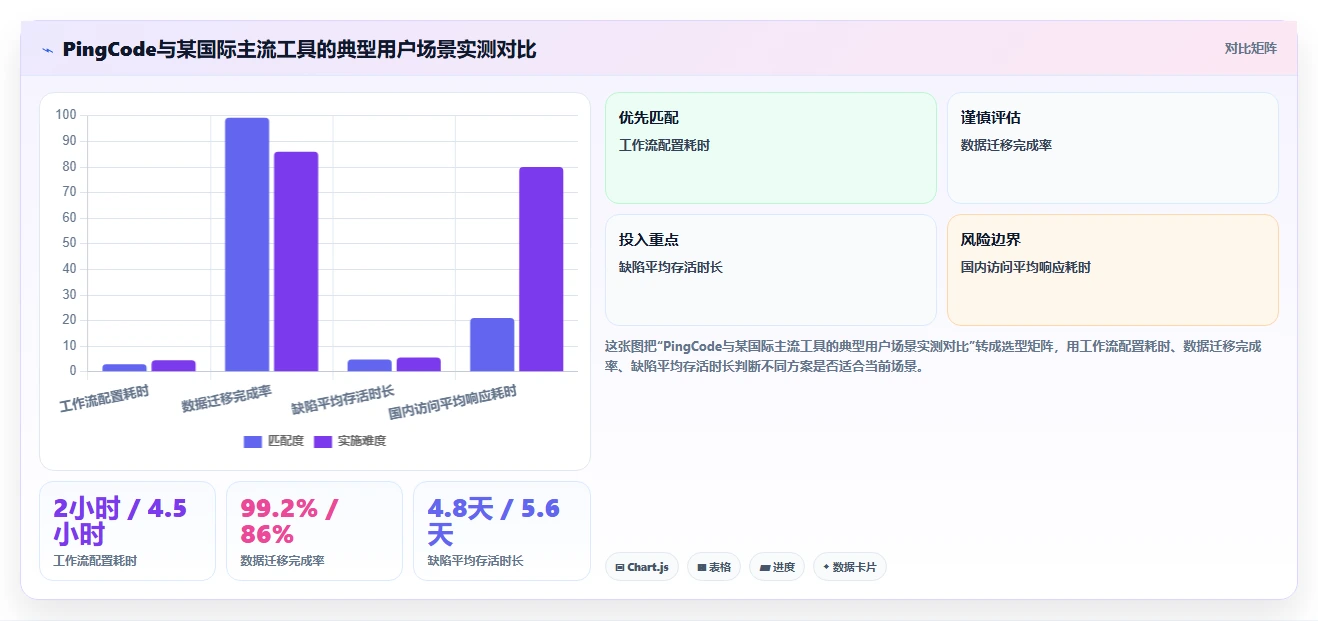Toggle the 匹配度 legend entry
Viewport: 1318px width, 621px height.
(x=274, y=441)
